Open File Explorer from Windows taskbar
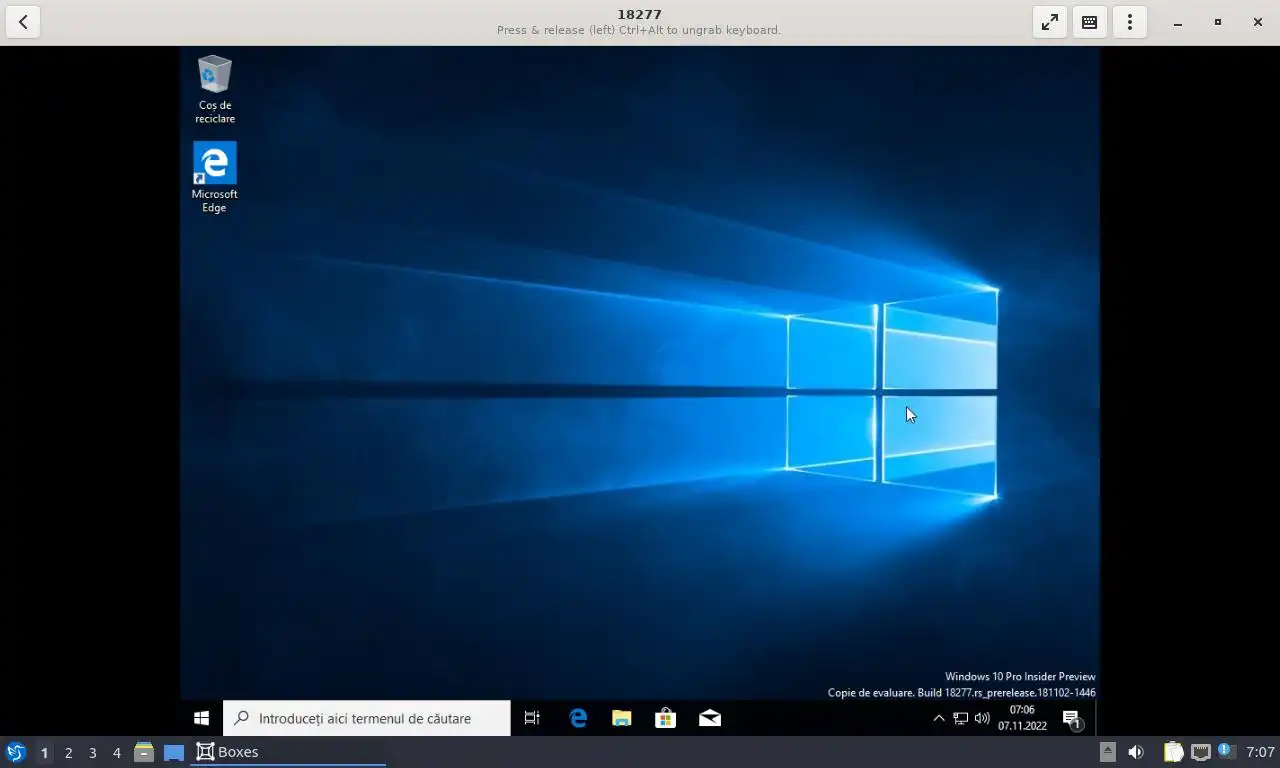The height and width of the screenshot is (768, 1280). click(x=622, y=718)
